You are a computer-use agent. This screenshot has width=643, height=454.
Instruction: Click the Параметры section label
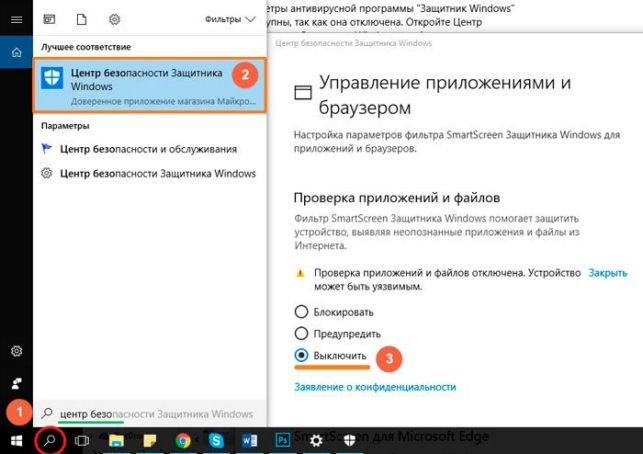pyautogui.click(x=65, y=125)
